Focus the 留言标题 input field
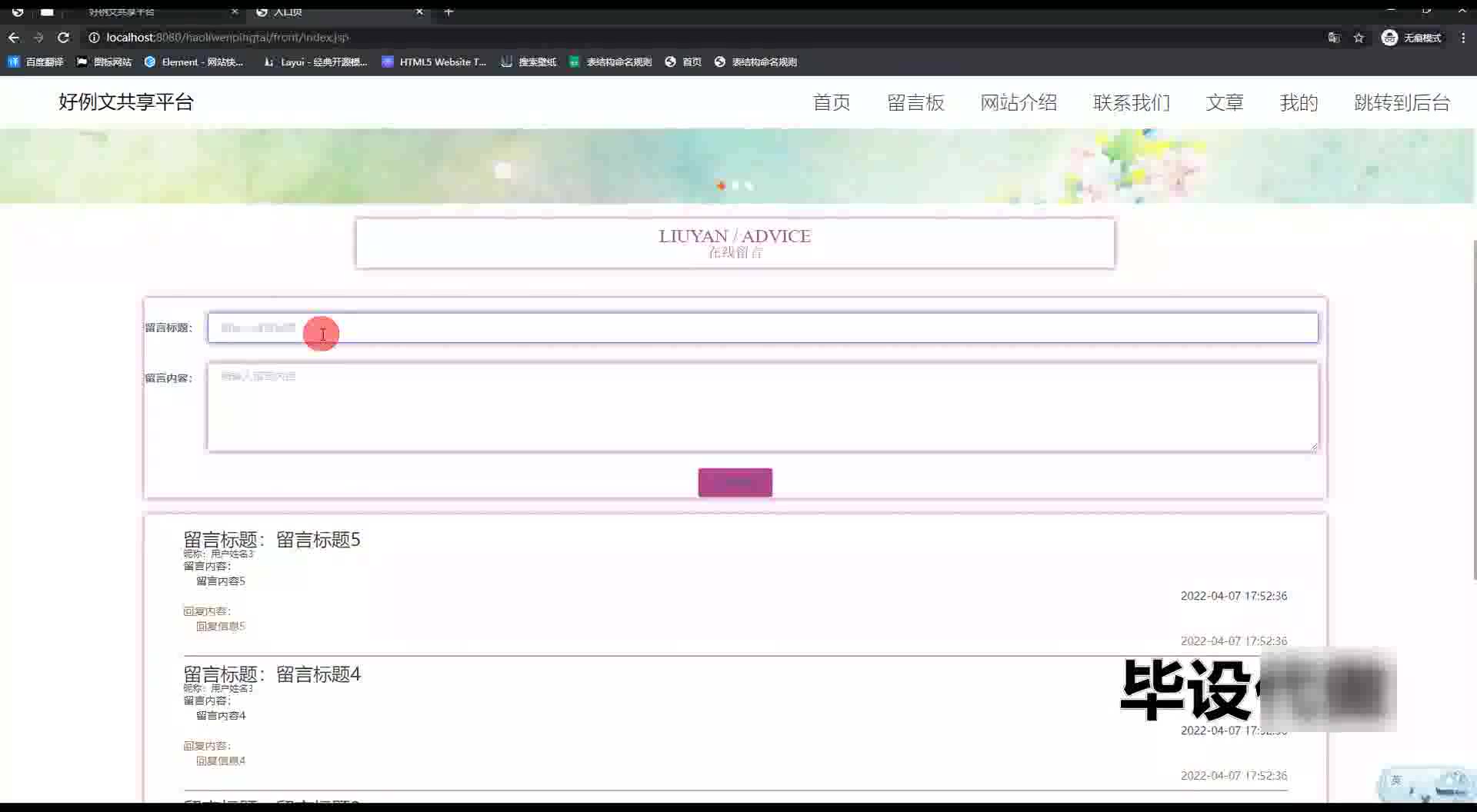The height and width of the screenshot is (812, 1477). pyautogui.click(x=762, y=328)
